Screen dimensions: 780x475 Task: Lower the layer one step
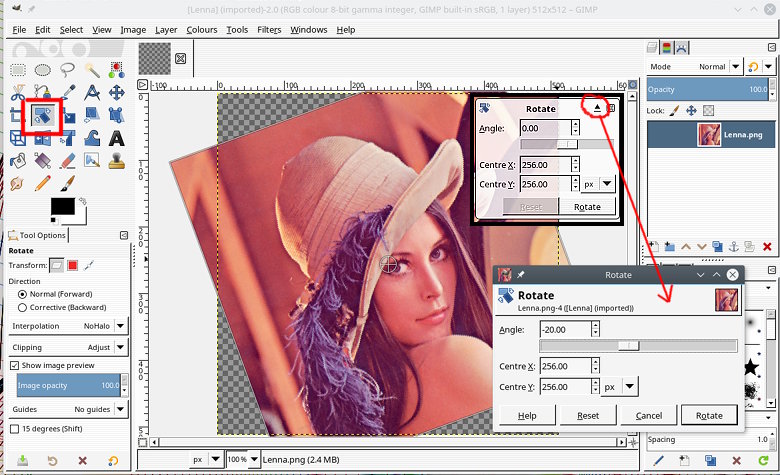(x=701, y=246)
